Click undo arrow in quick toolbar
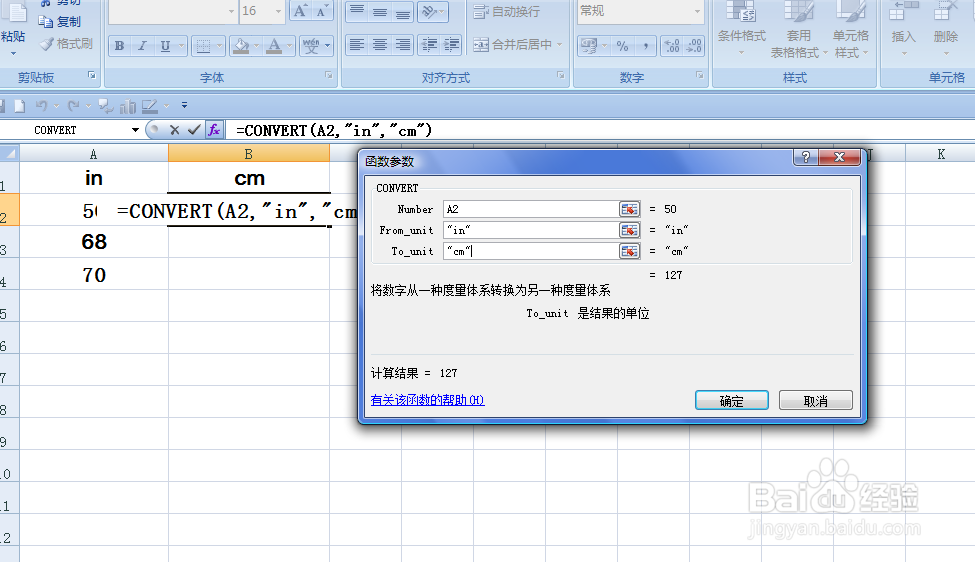The height and width of the screenshot is (562, 975). pos(42,106)
